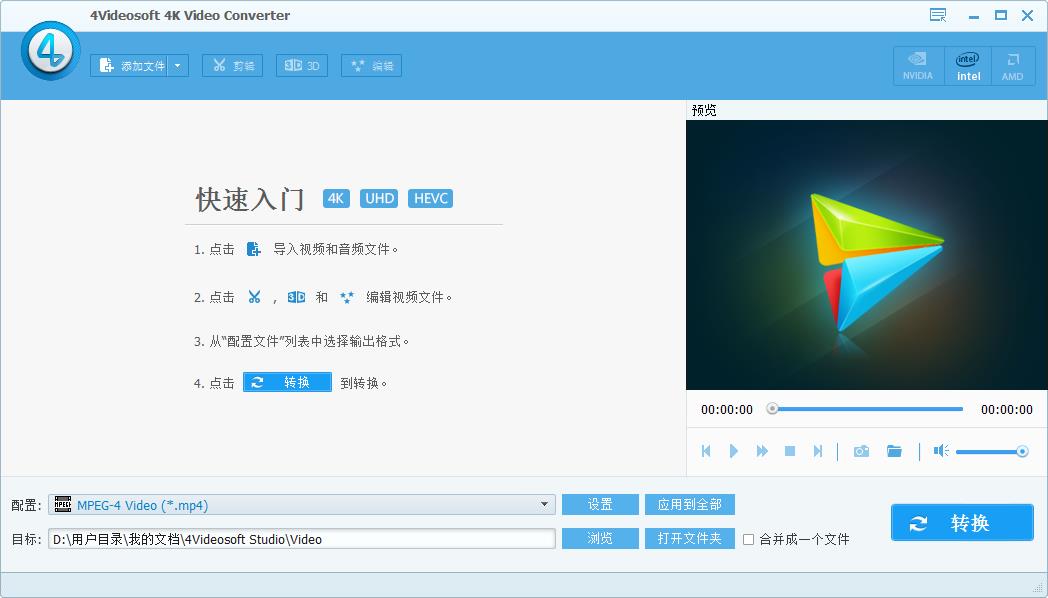Click the 添加文件 add file button
Screen dimensions: 1048x598
131,66
